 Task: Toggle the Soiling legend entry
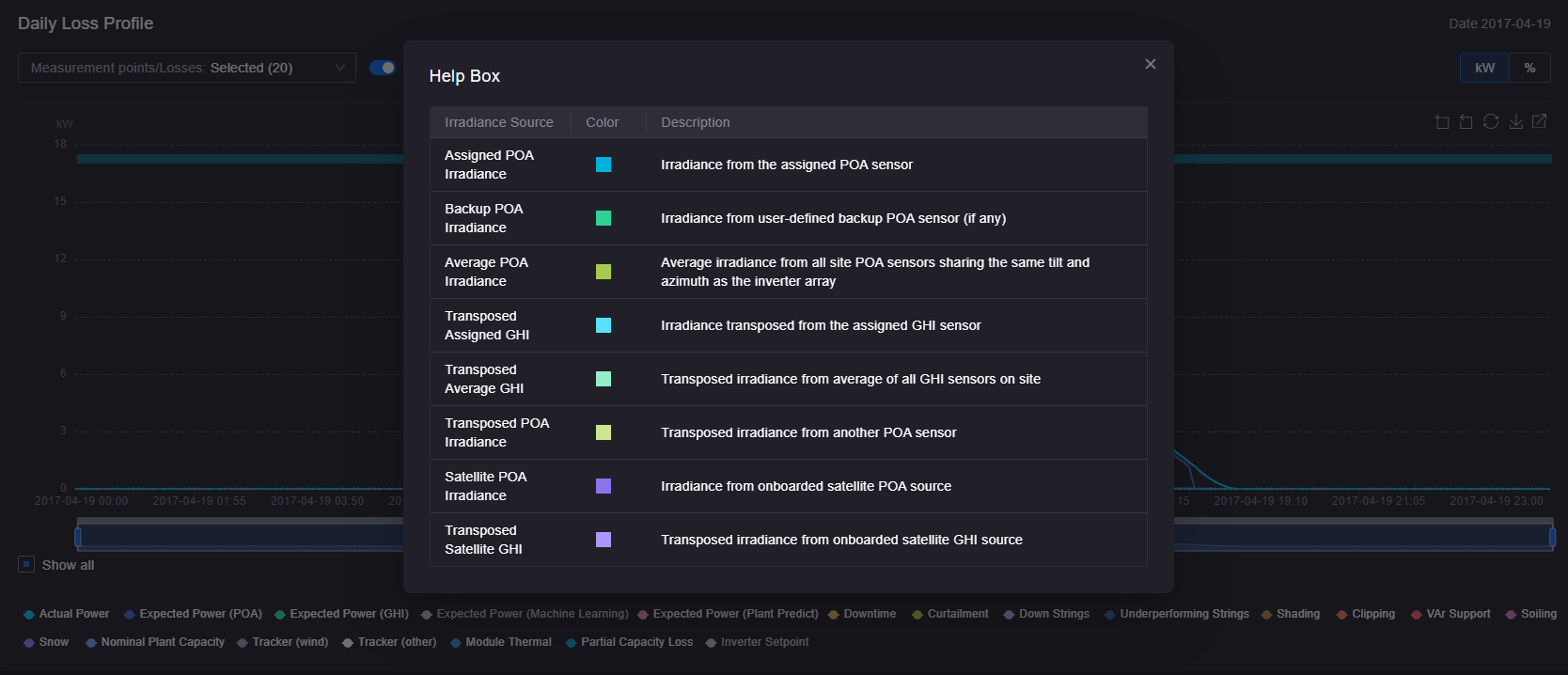click(1531, 614)
